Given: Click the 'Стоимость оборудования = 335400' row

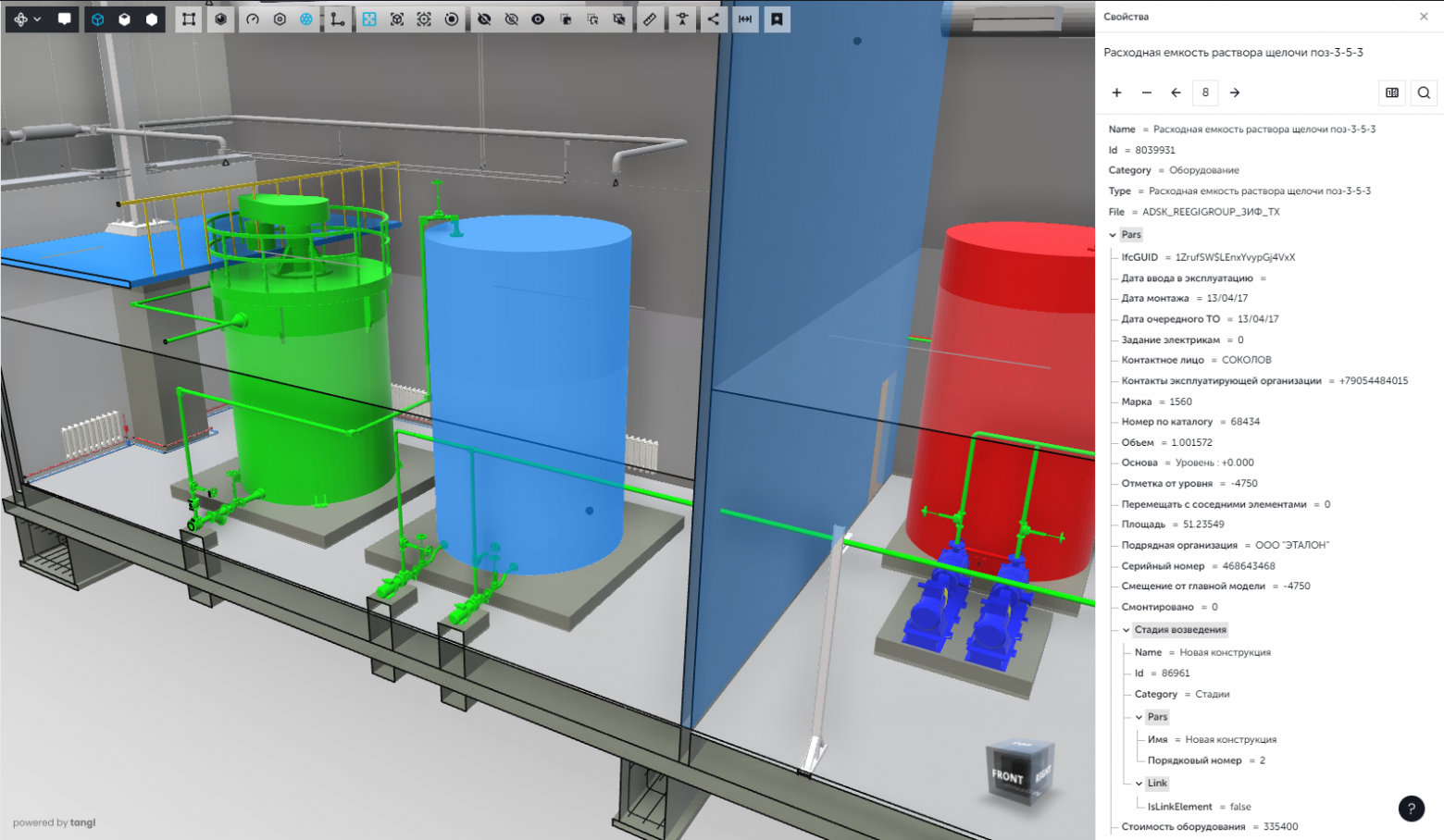Looking at the screenshot, I should click(x=1210, y=827).
